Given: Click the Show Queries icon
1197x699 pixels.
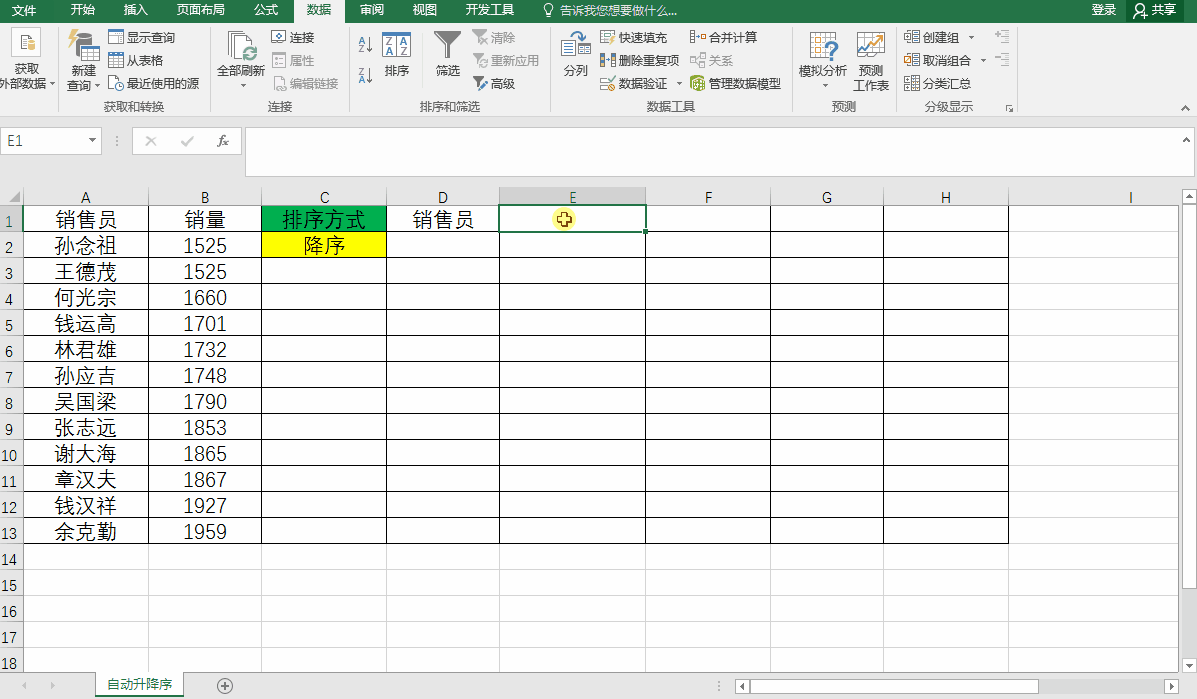Looking at the screenshot, I should click(x=116, y=37).
